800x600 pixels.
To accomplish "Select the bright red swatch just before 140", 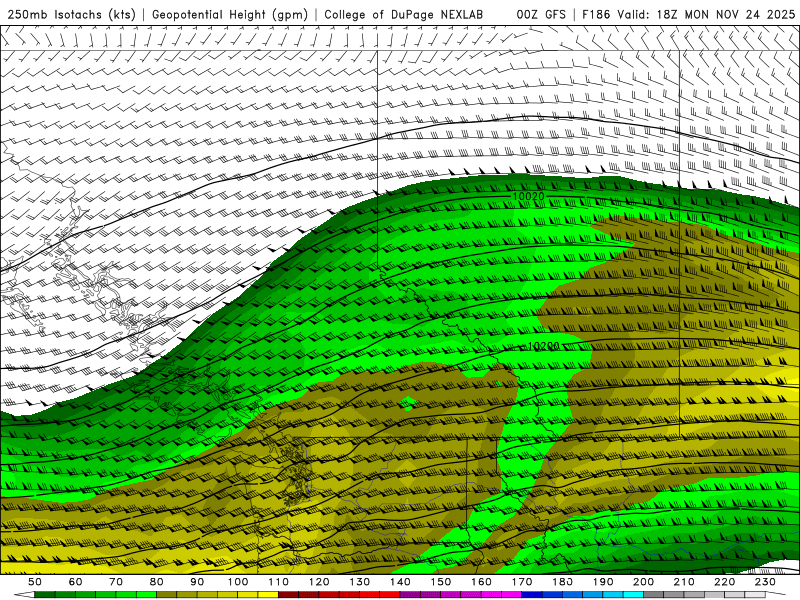I will [390, 595].
